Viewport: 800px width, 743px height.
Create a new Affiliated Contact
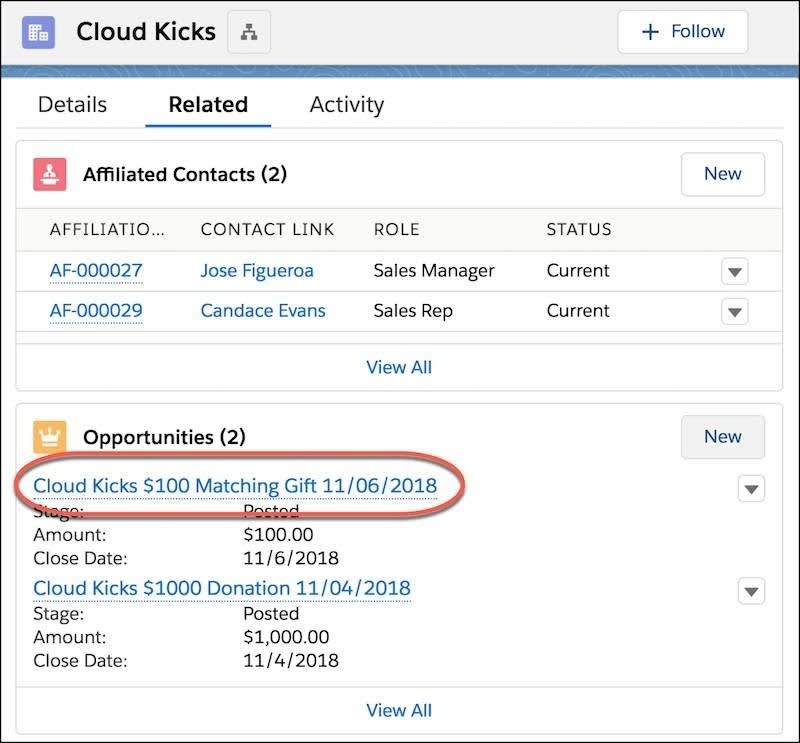click(x=722, y=173)
